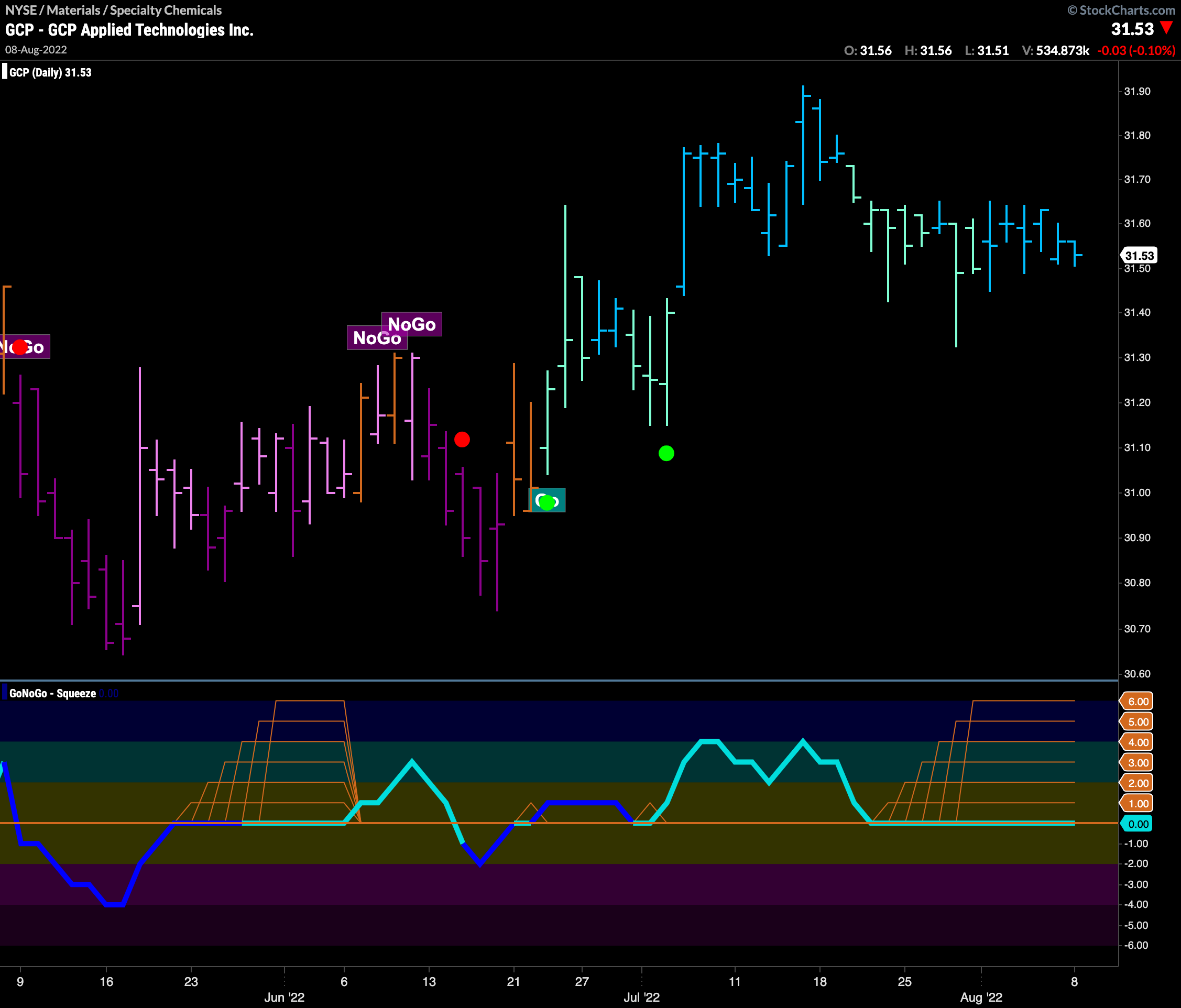Click the 18 date tick label

[819, 981]
